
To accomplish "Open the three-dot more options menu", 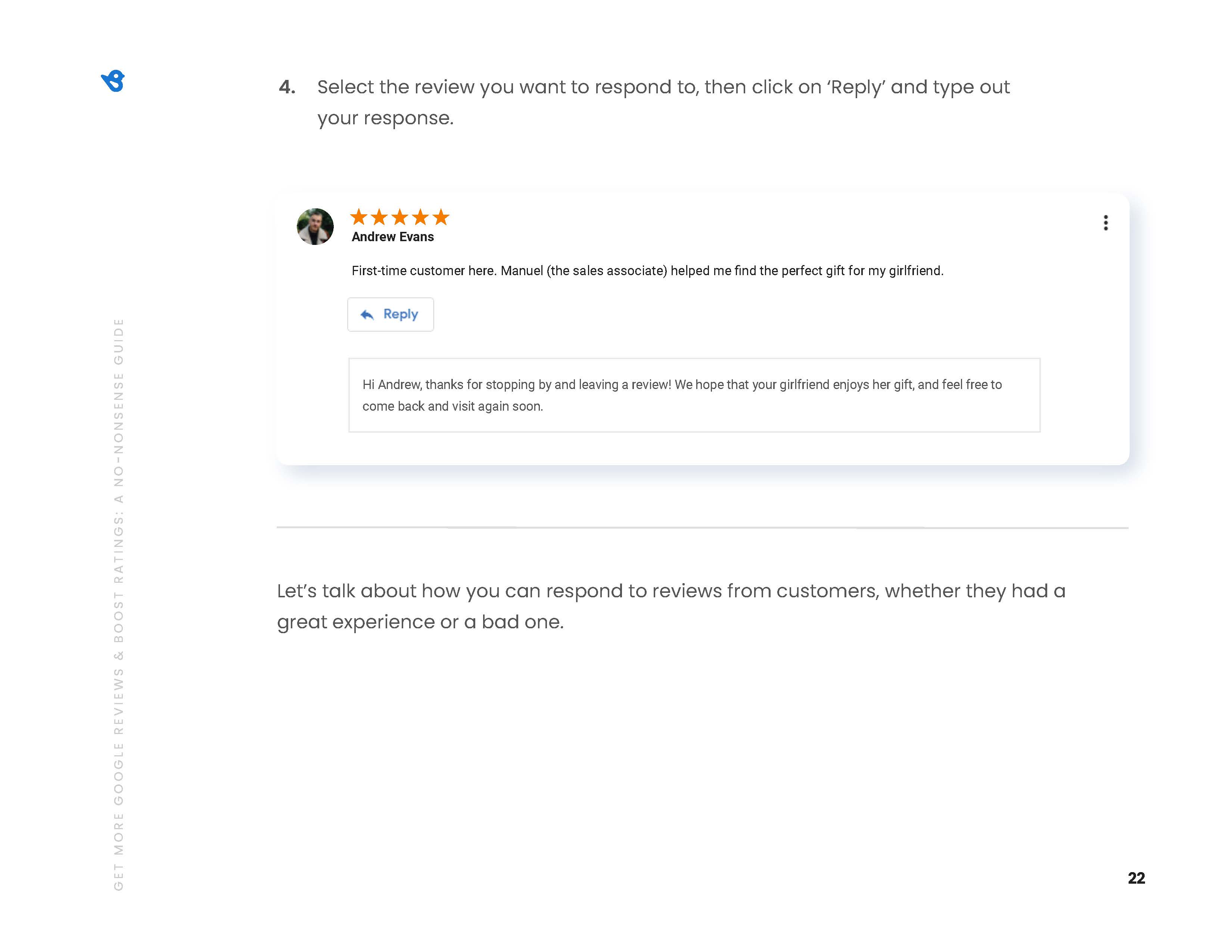I will [x=1105, y=223].
